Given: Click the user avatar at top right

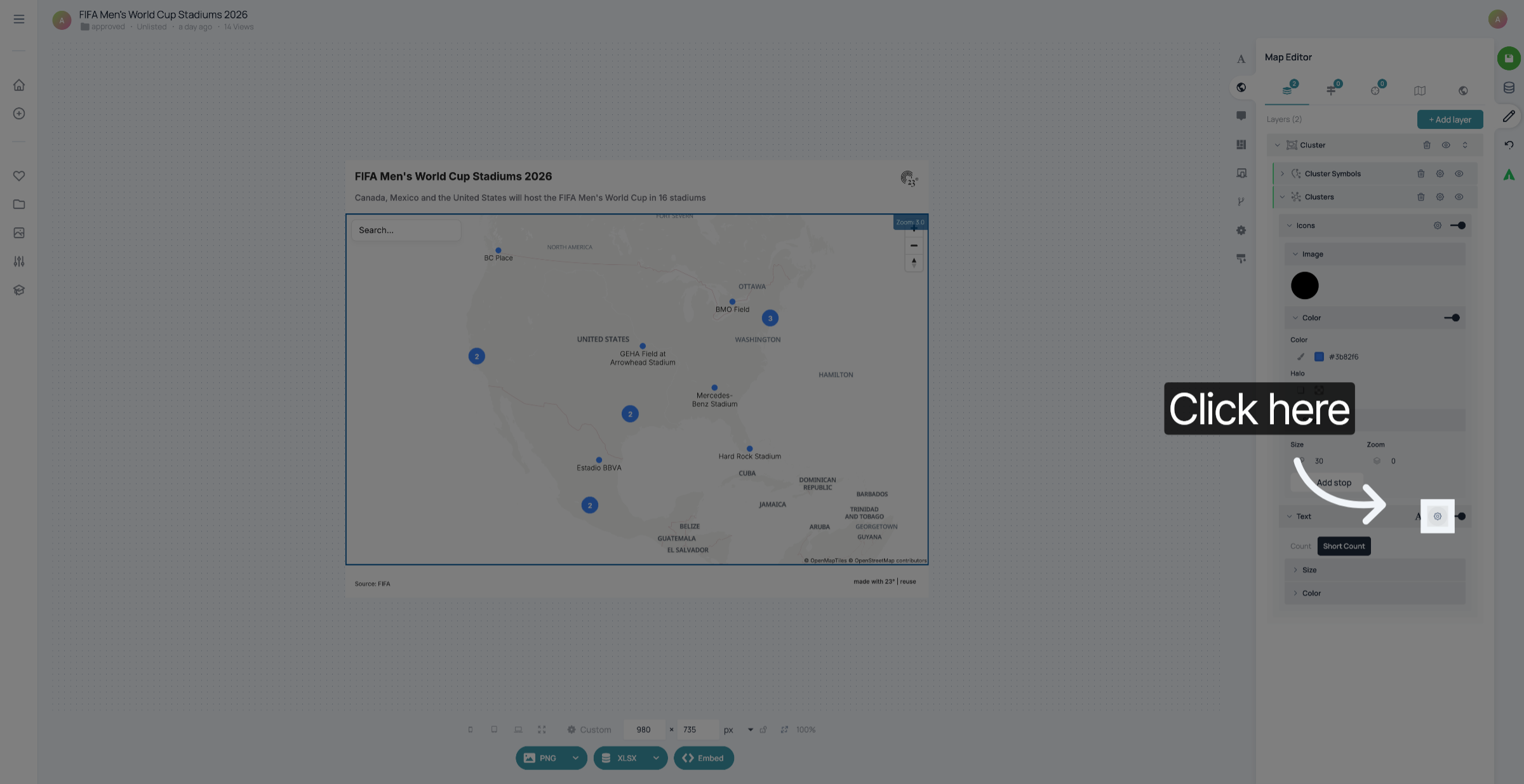Looking at the screenshot, I should 1497,19.
